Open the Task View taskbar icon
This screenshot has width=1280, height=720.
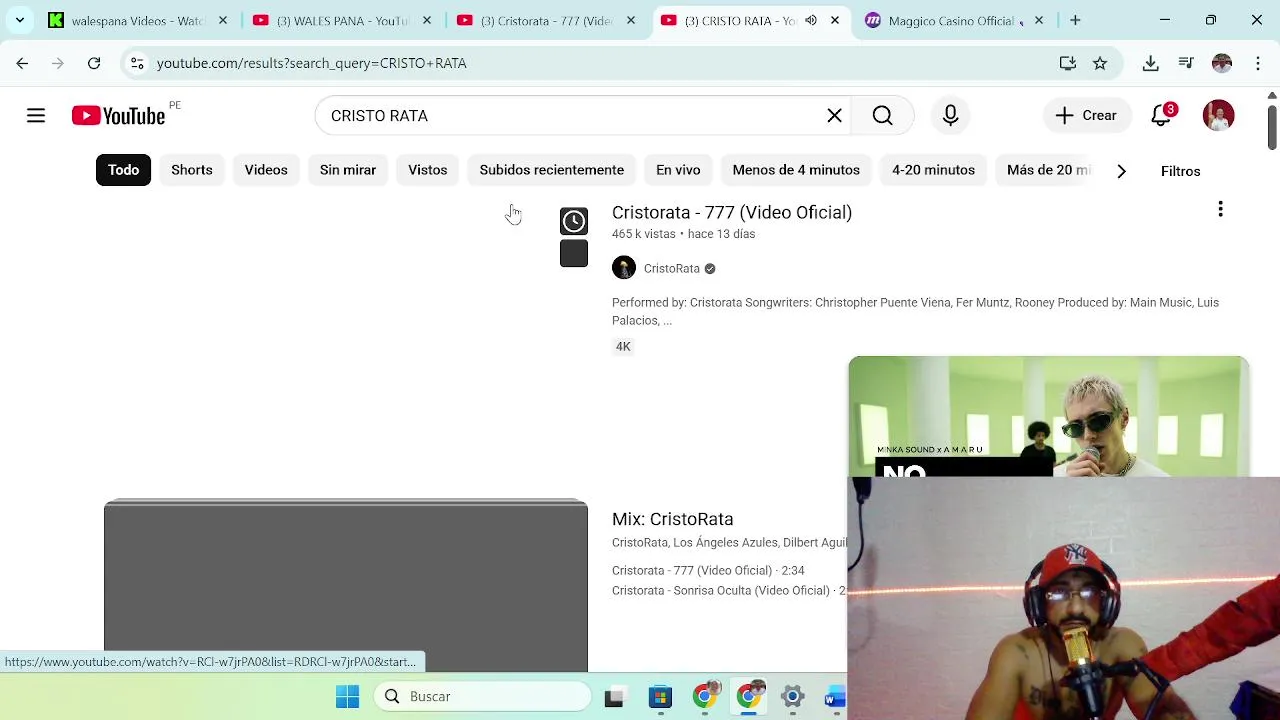pyautogui.click(x=614, y=697)
